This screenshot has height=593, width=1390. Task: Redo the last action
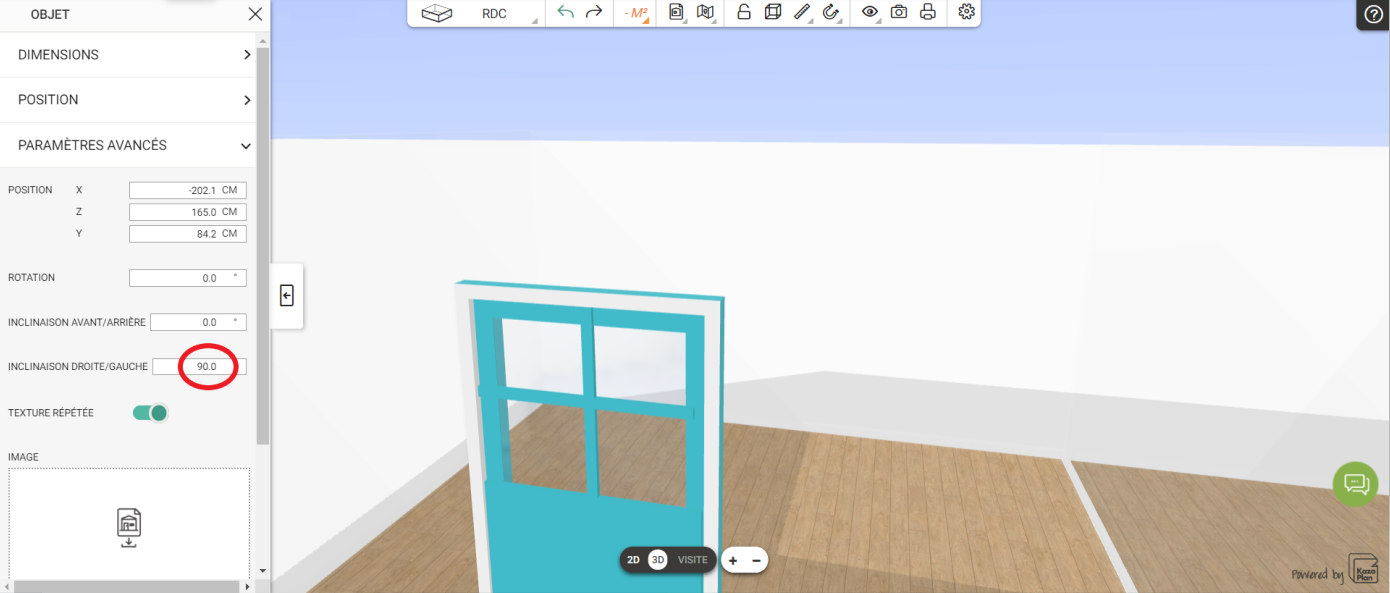[x=594, y=12]
